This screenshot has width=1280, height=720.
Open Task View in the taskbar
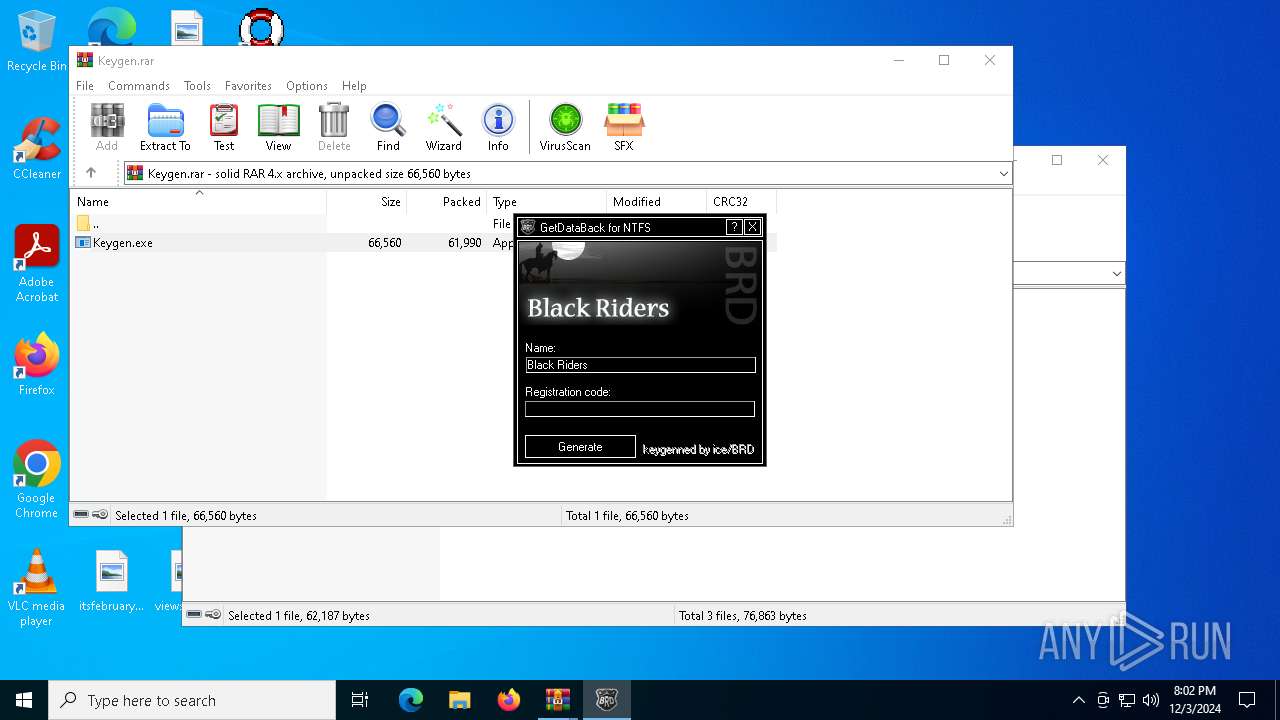pyautogui.click(x=360, y=700)
